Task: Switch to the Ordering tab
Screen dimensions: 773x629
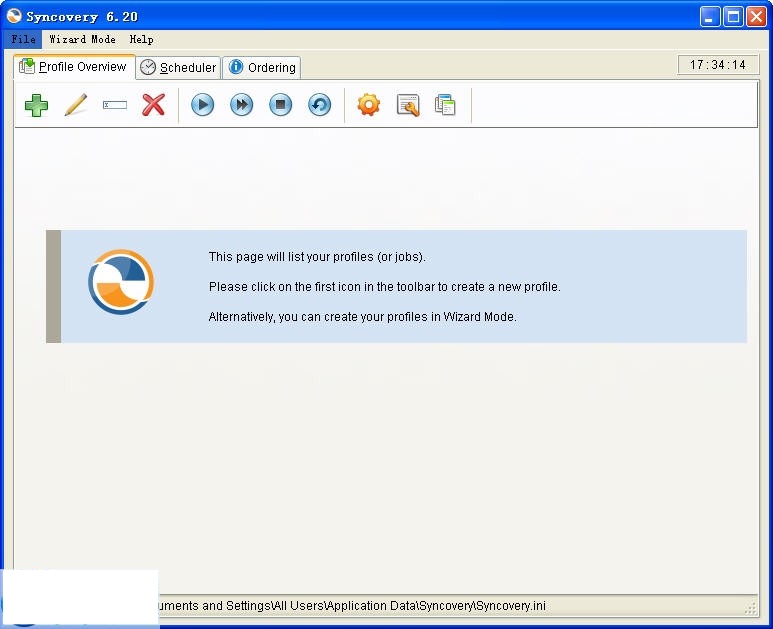Action: click(262, 67)
